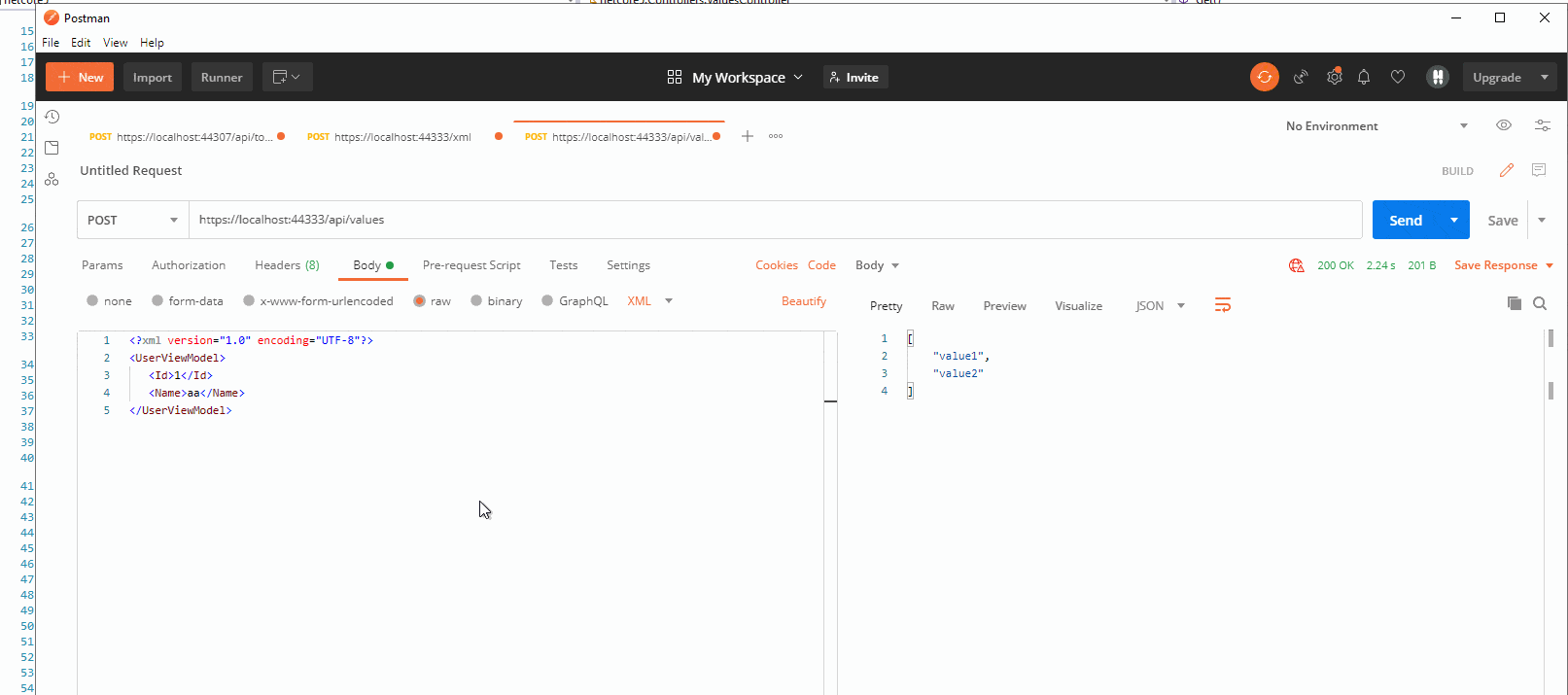The width and height of the screenshot is (1568, 695).
Task: Open the Edit menu
Action: [x=81, y=43]
